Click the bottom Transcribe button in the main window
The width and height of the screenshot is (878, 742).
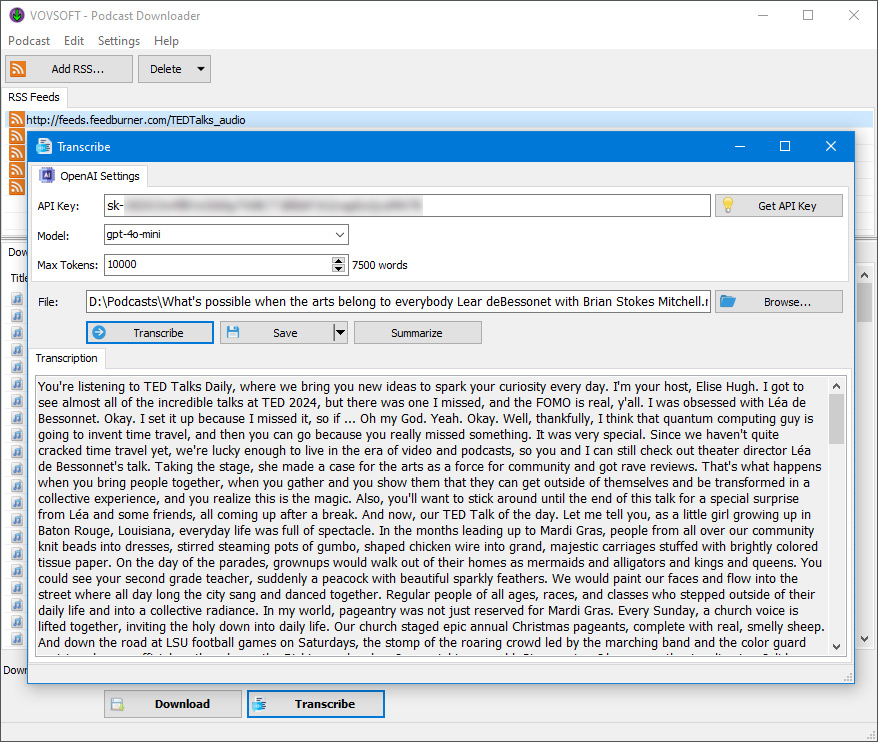[x=316, y=704]
